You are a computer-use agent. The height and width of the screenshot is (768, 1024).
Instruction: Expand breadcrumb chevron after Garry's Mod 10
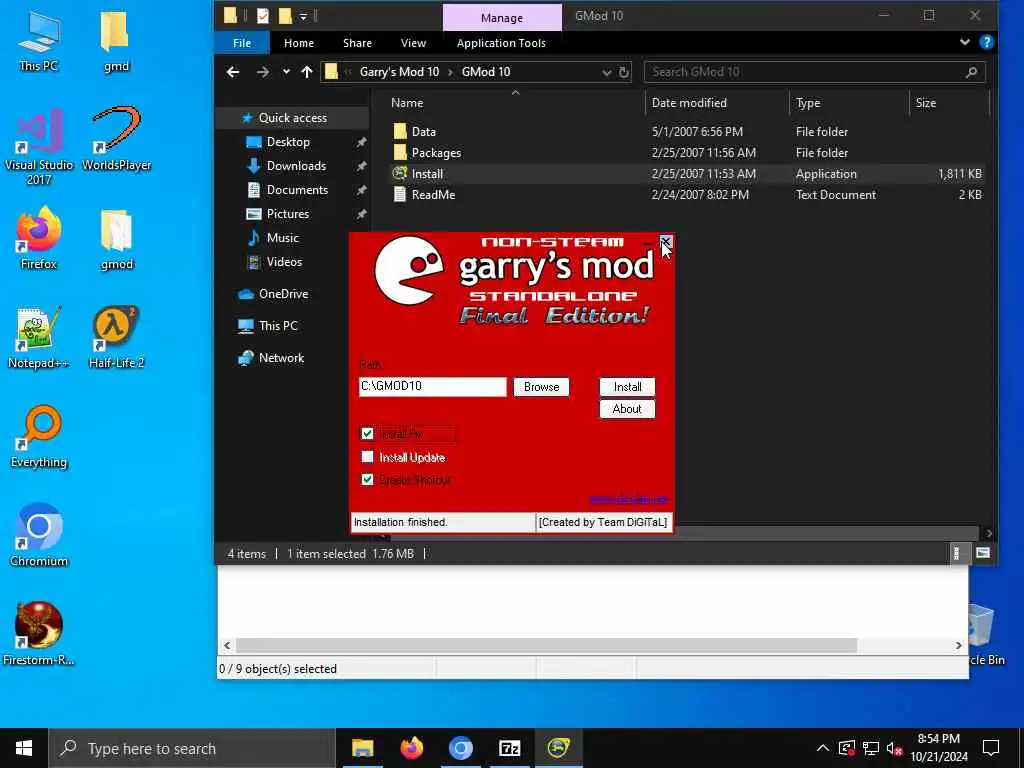coord(451,72)
